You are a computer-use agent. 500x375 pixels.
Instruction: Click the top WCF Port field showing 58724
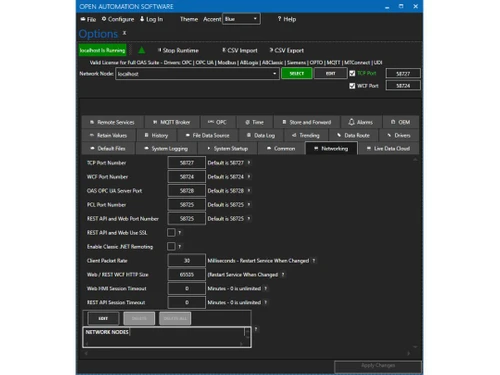tap(403, 86)
